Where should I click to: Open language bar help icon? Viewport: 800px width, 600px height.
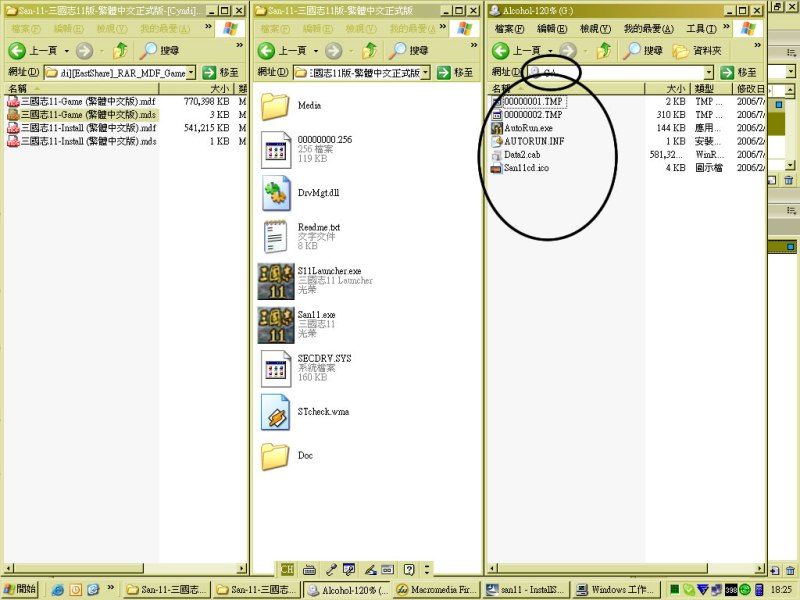point(409,569)
